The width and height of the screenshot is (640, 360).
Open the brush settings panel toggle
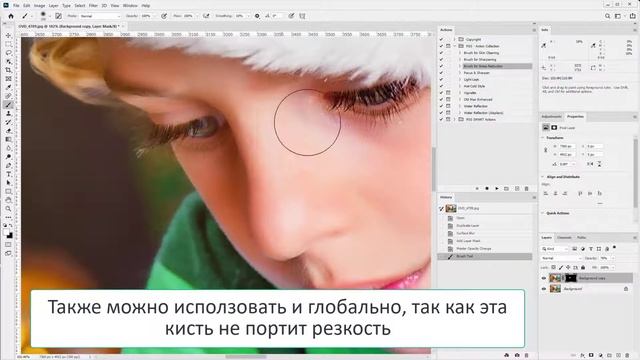[58, 16]
